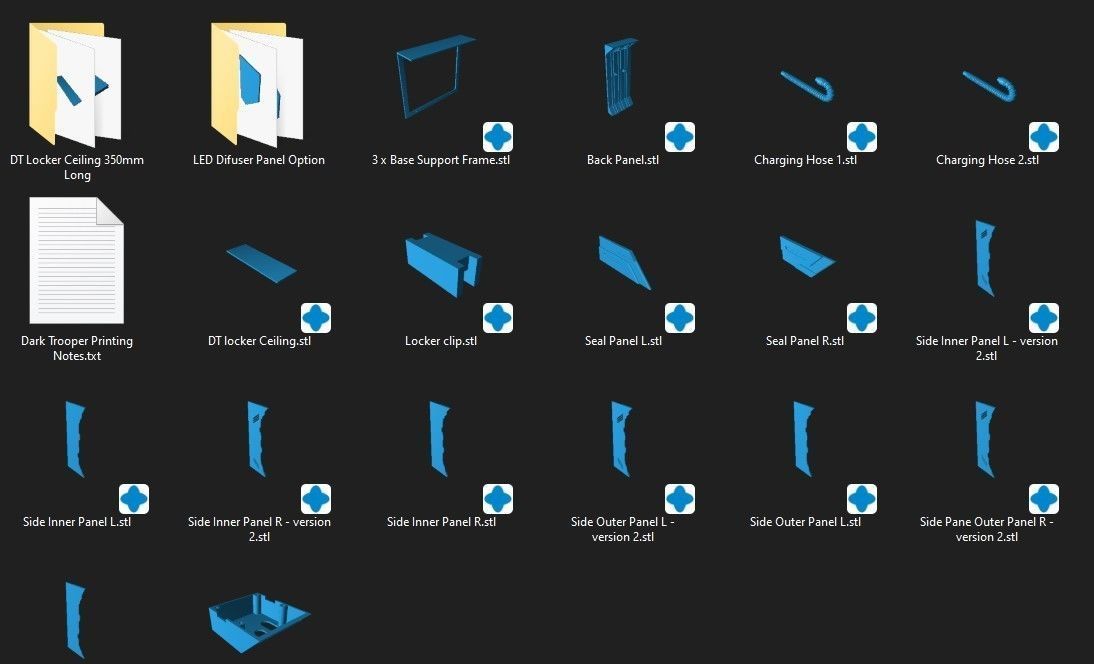Click the Side Inner Panel R.stl thumbnail

click(x=440, y=439)
